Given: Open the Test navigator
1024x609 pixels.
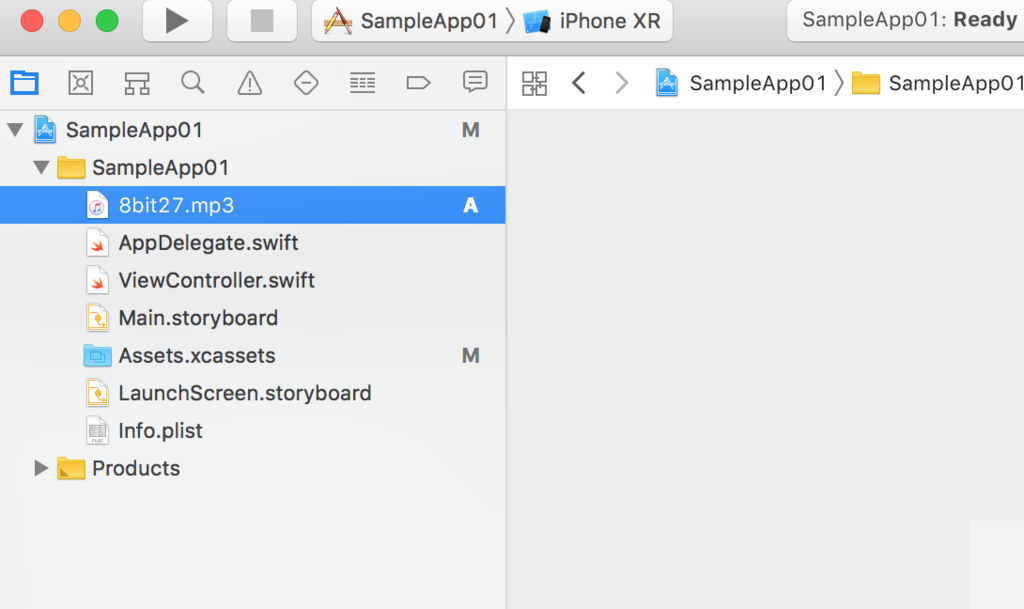Looking at the screenshot, I should point(306,83).
